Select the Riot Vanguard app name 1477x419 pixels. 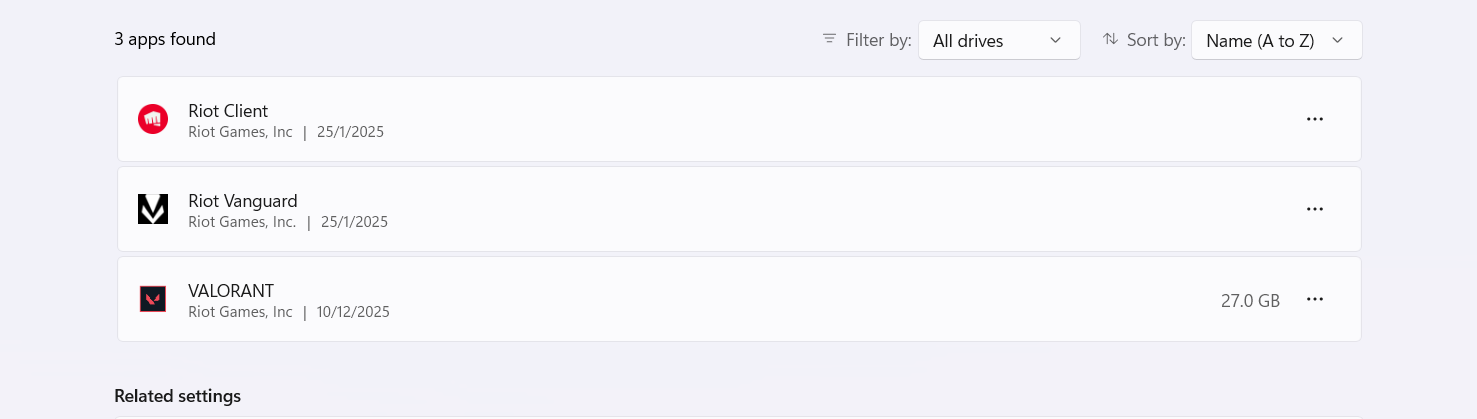pyautogui.click(x=243, y=201)
